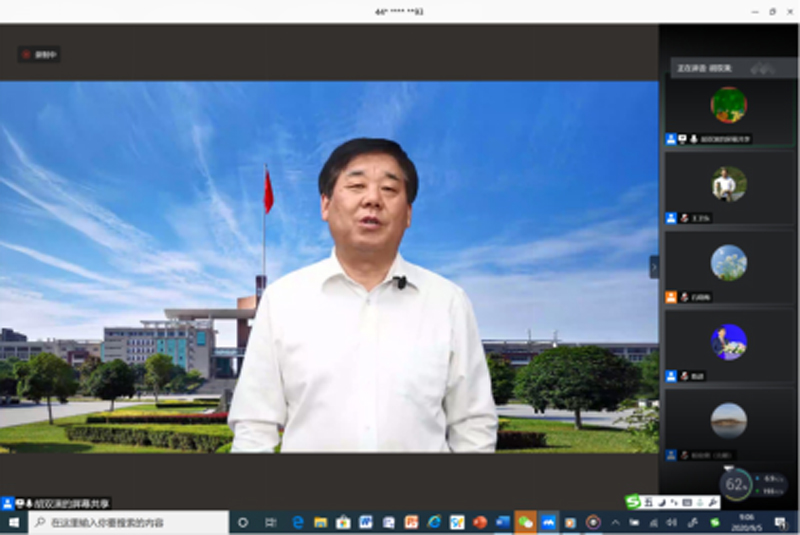Viewport: 800px width, 535px height.
Task: Open the notification action center
Action: coord(780,523)
